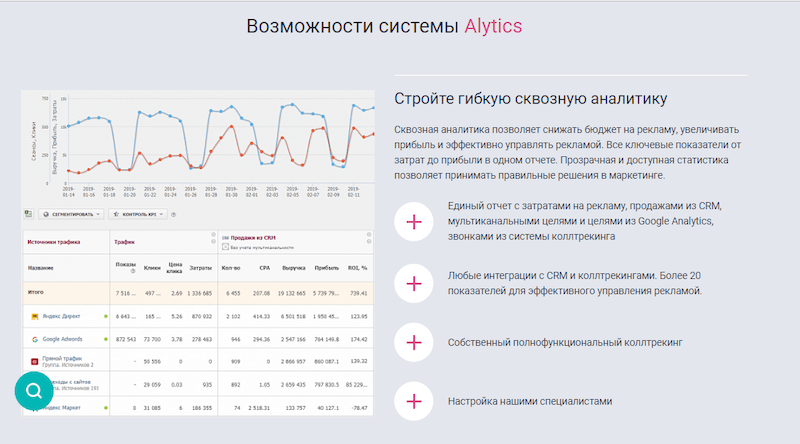Select the Продажи из CRM header
Viewport: 800px width, 444px height.
click(x=253, y=238)
